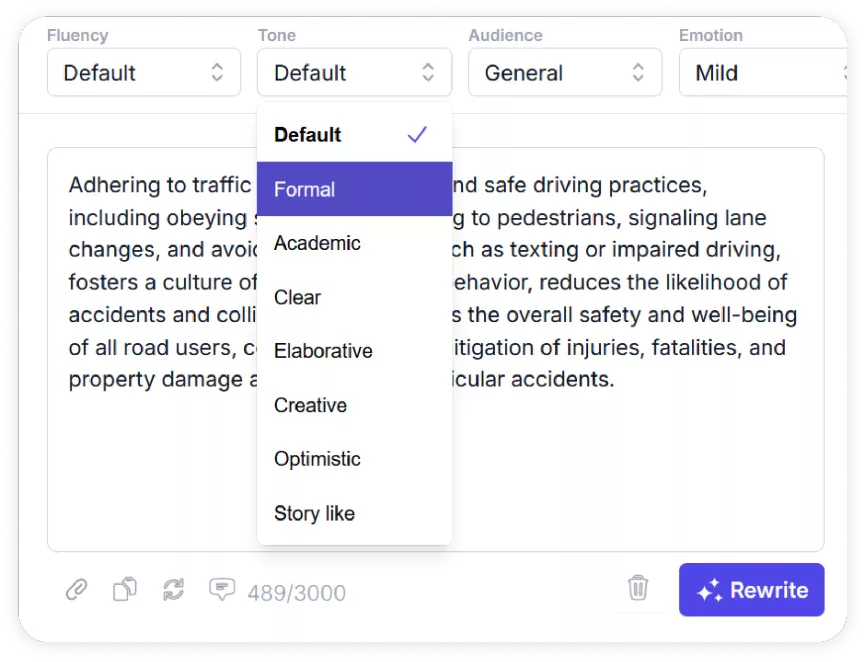This screenshot has height=662, width=865.
Task: Choose the Clear tone option
Action: (355, 297)
